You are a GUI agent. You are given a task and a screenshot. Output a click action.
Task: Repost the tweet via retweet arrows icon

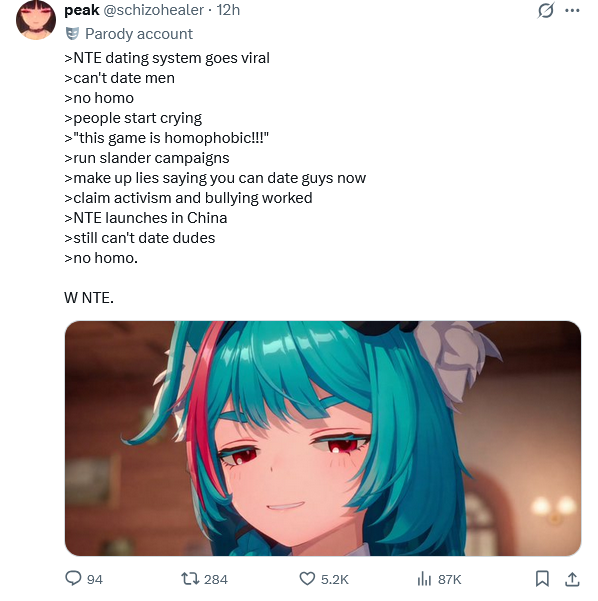(x=190, y=578)
